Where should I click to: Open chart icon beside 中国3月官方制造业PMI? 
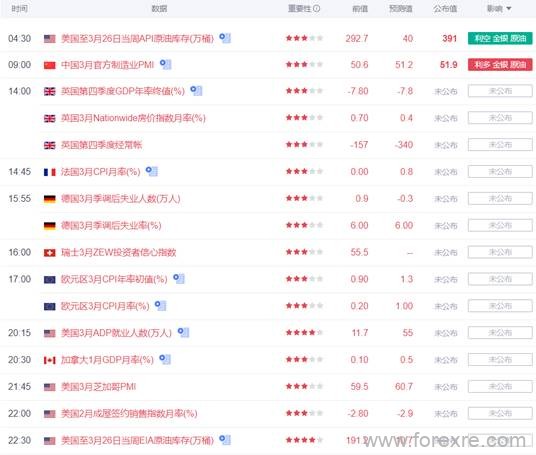tap(166, 64)
